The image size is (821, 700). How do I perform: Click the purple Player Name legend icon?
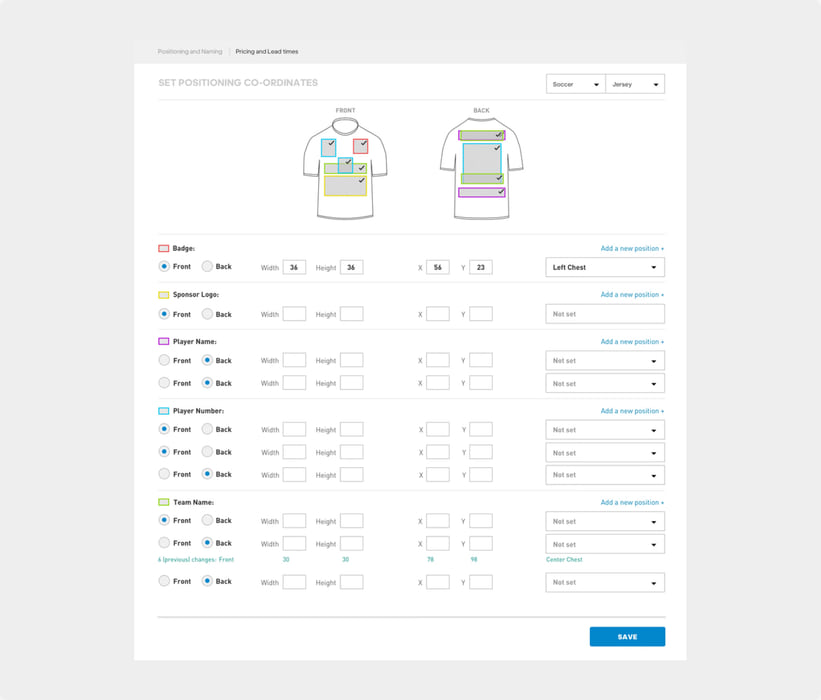[163, 341]
